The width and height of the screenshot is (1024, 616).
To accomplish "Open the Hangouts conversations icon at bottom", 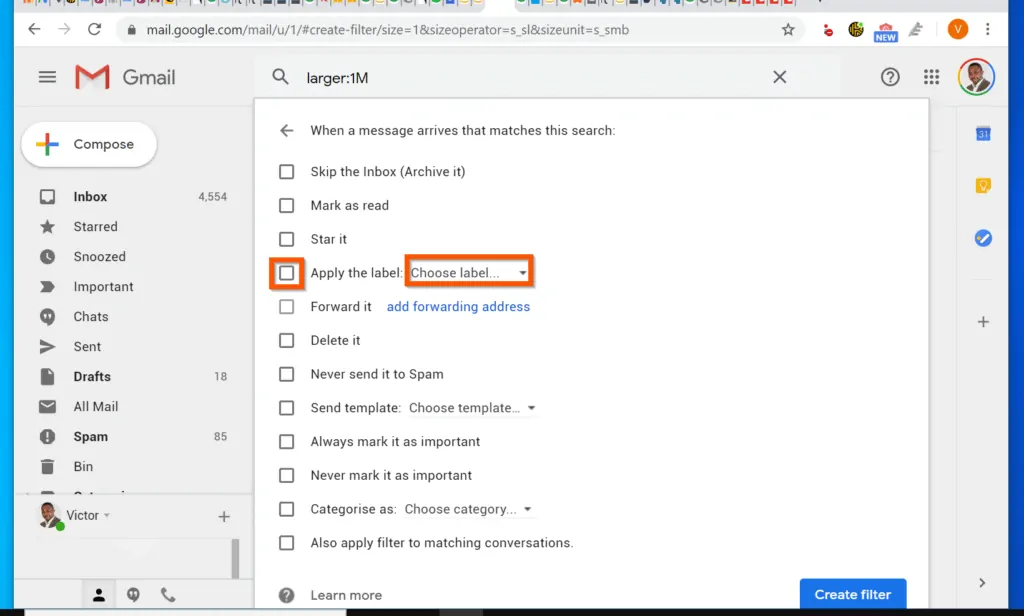I will (133, 594).
